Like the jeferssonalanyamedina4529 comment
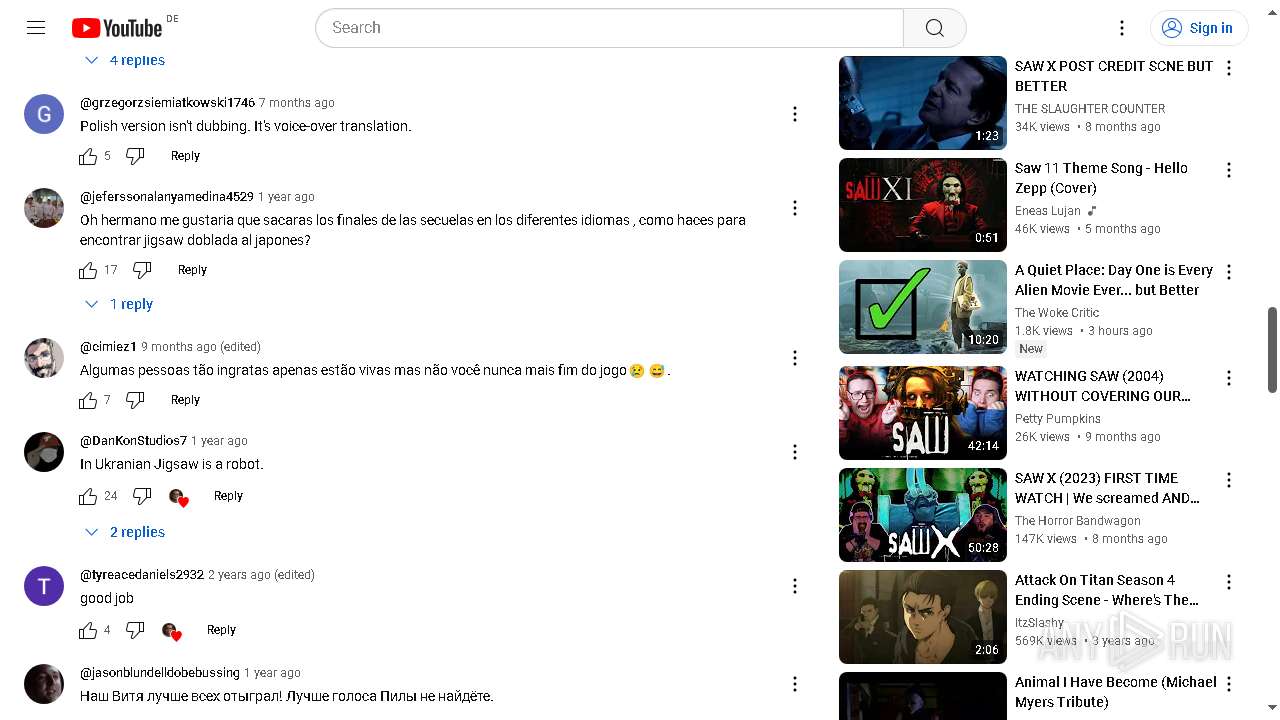1280x720 pixels. point(88,270)
